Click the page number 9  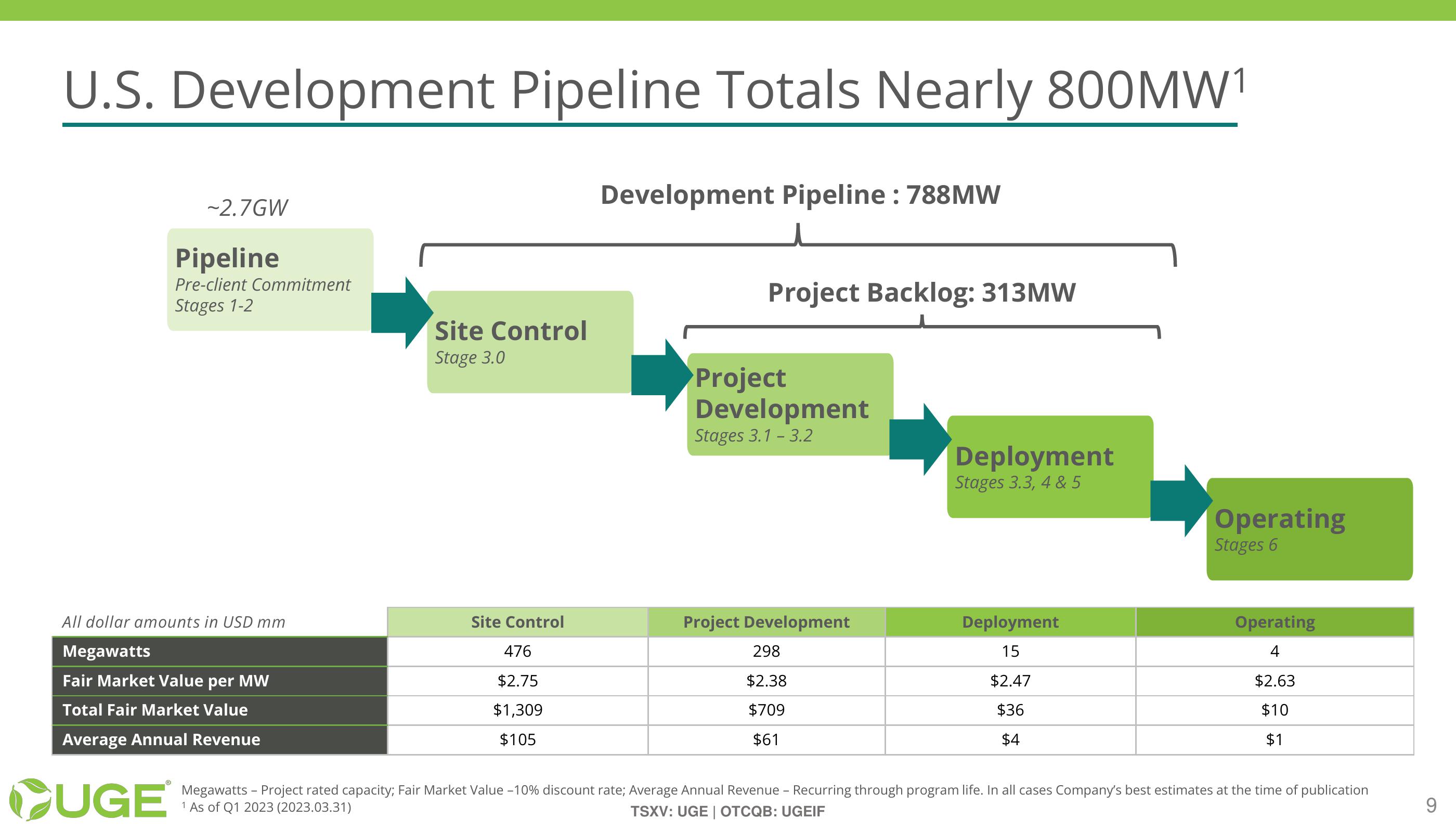click(1431, 805)
